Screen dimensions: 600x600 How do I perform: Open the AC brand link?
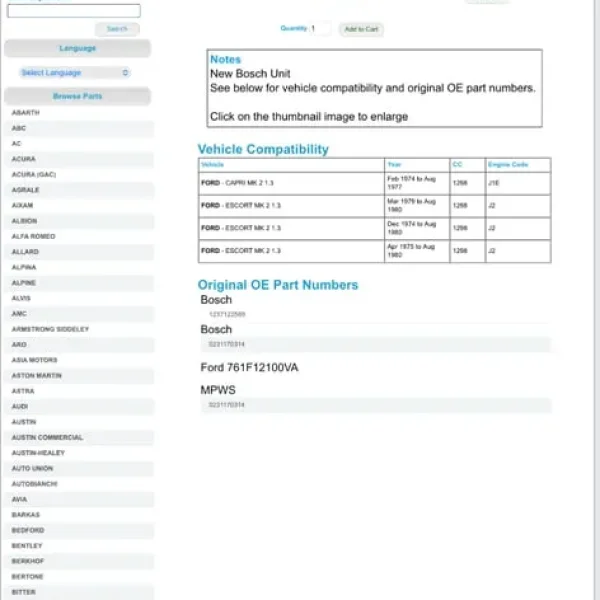coord(16,143)
